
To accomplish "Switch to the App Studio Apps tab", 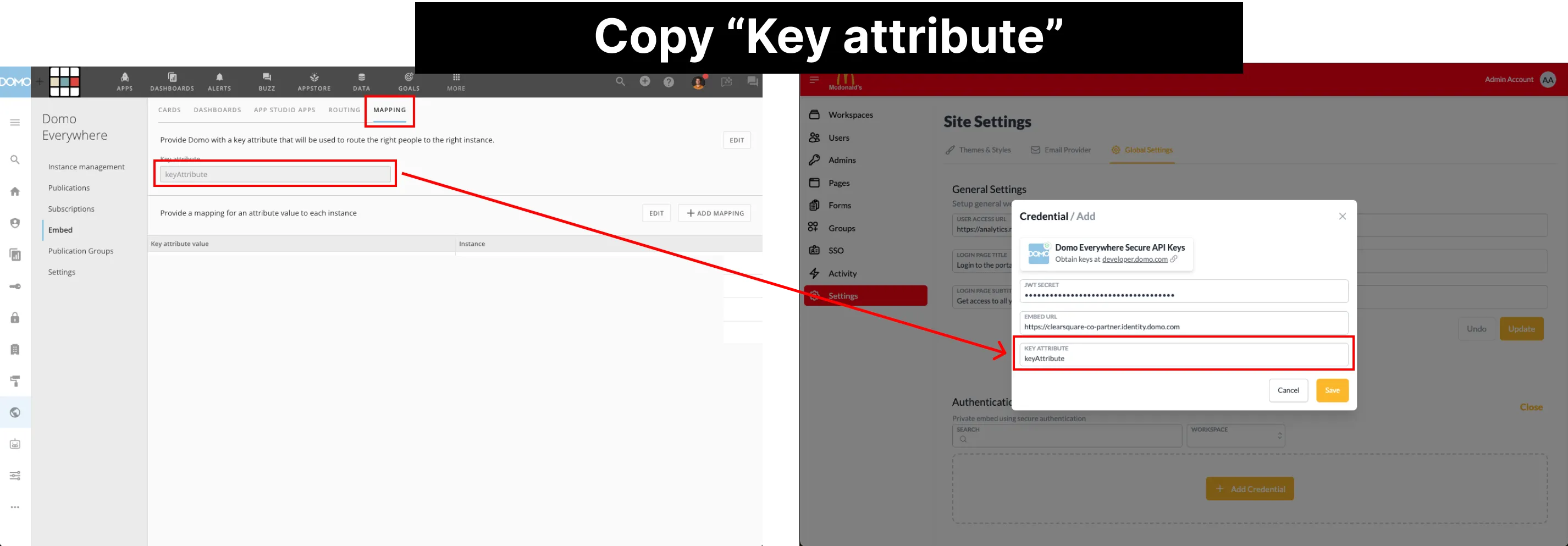I will click(284, 110).
